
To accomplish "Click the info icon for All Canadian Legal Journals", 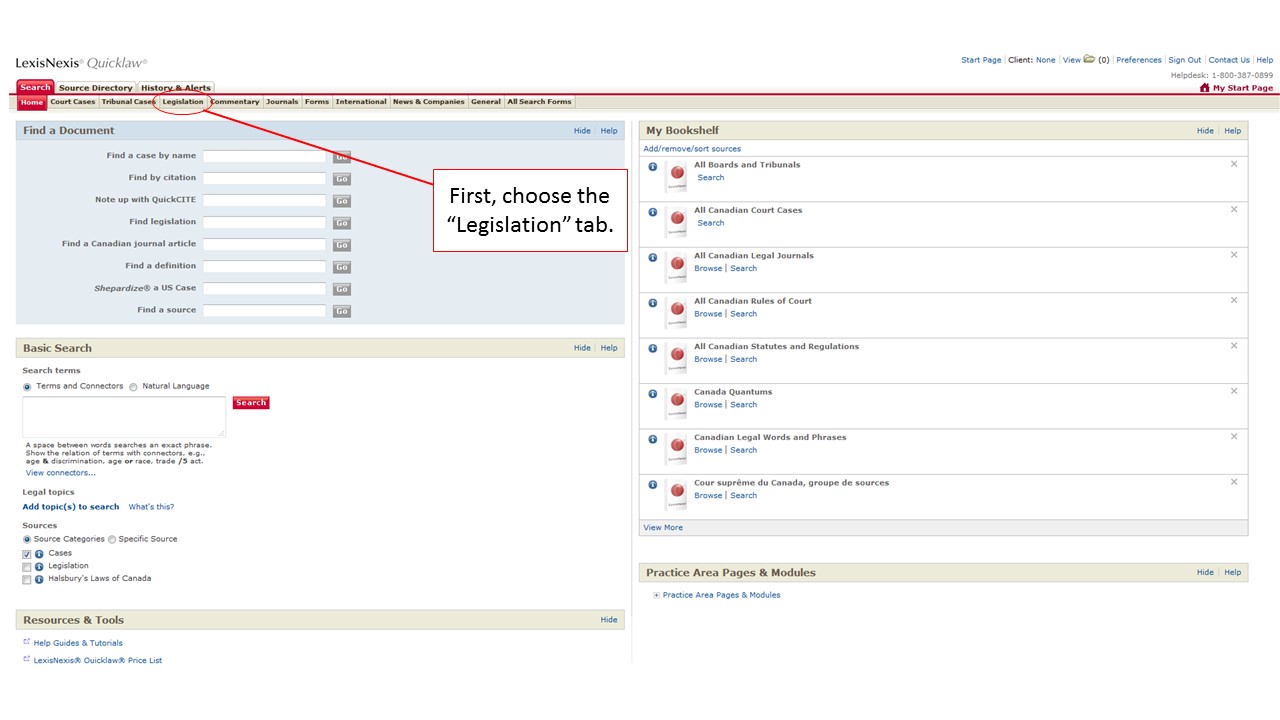I will [x=652, y=258].
